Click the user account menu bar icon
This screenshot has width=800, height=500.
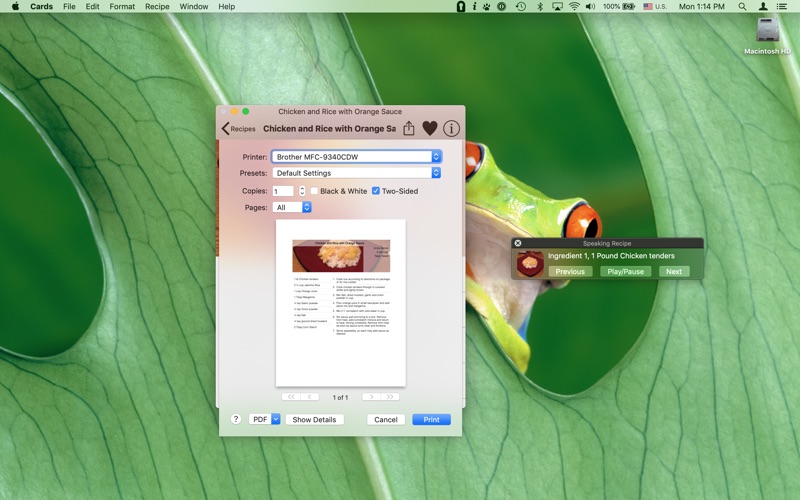pos(763,6)
